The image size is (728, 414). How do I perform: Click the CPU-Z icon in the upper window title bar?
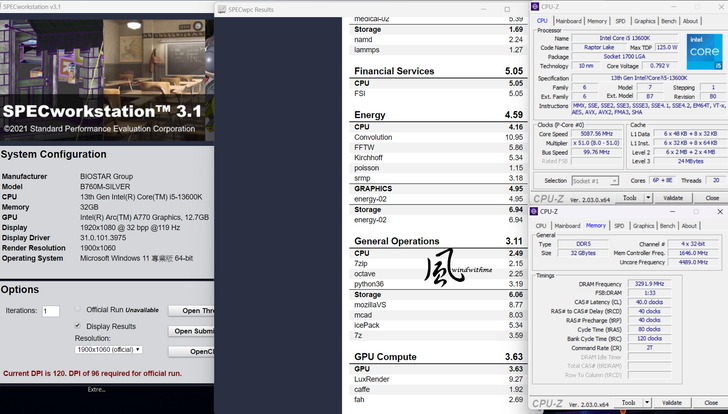537,7
